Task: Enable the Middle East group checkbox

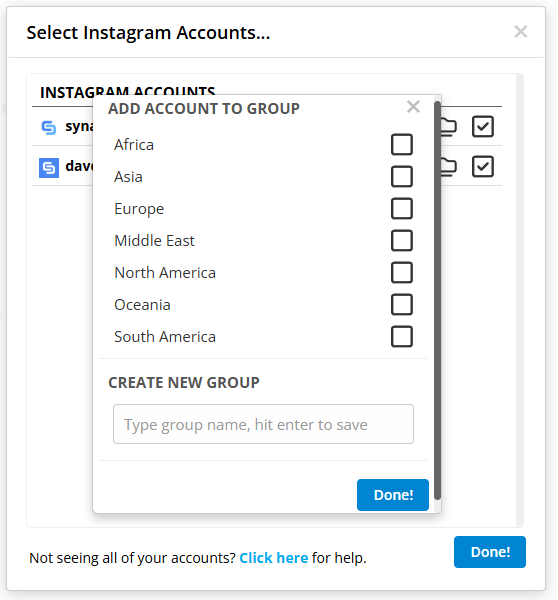Action: pyautogui.click(x=402, y=240)
